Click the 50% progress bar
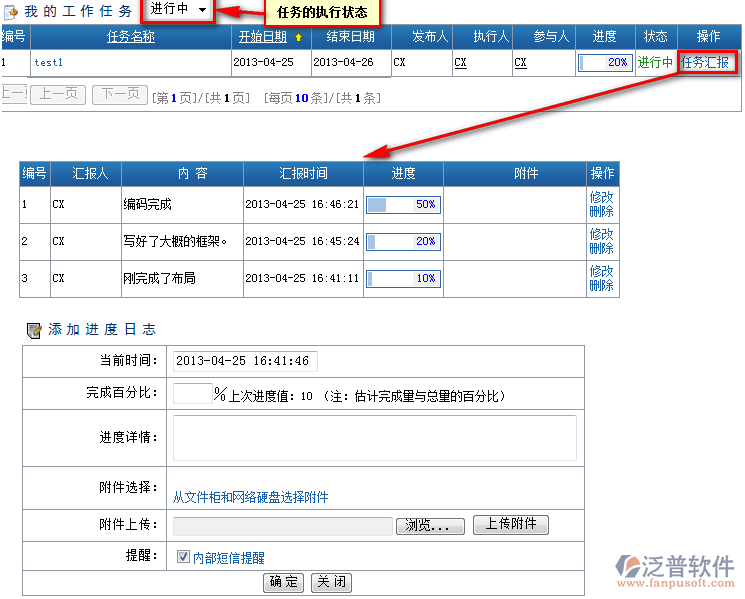Screen dimensions: 745x599 [x=403, y=205]
